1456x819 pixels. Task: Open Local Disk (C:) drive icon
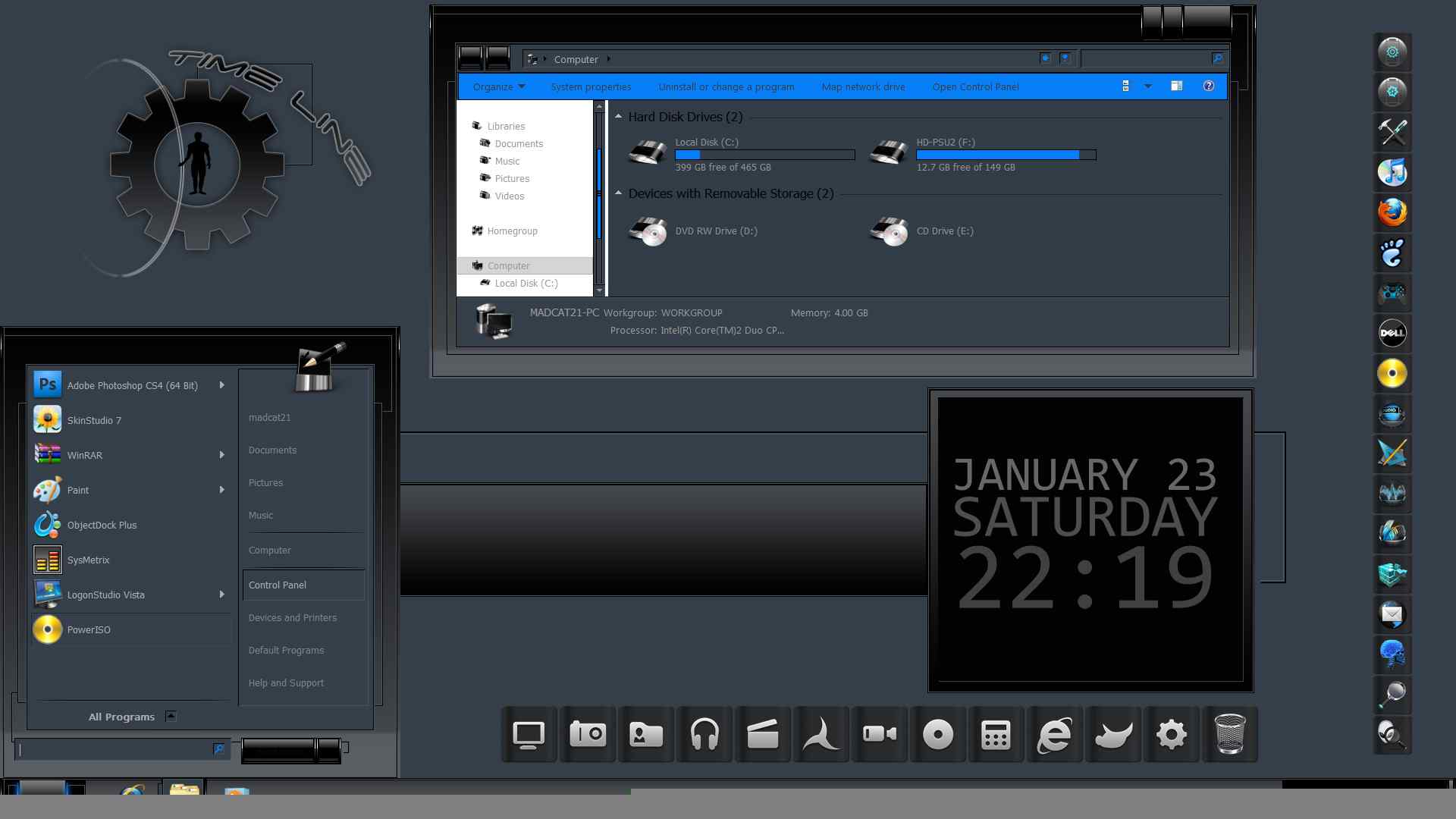[x=648, y=152]
